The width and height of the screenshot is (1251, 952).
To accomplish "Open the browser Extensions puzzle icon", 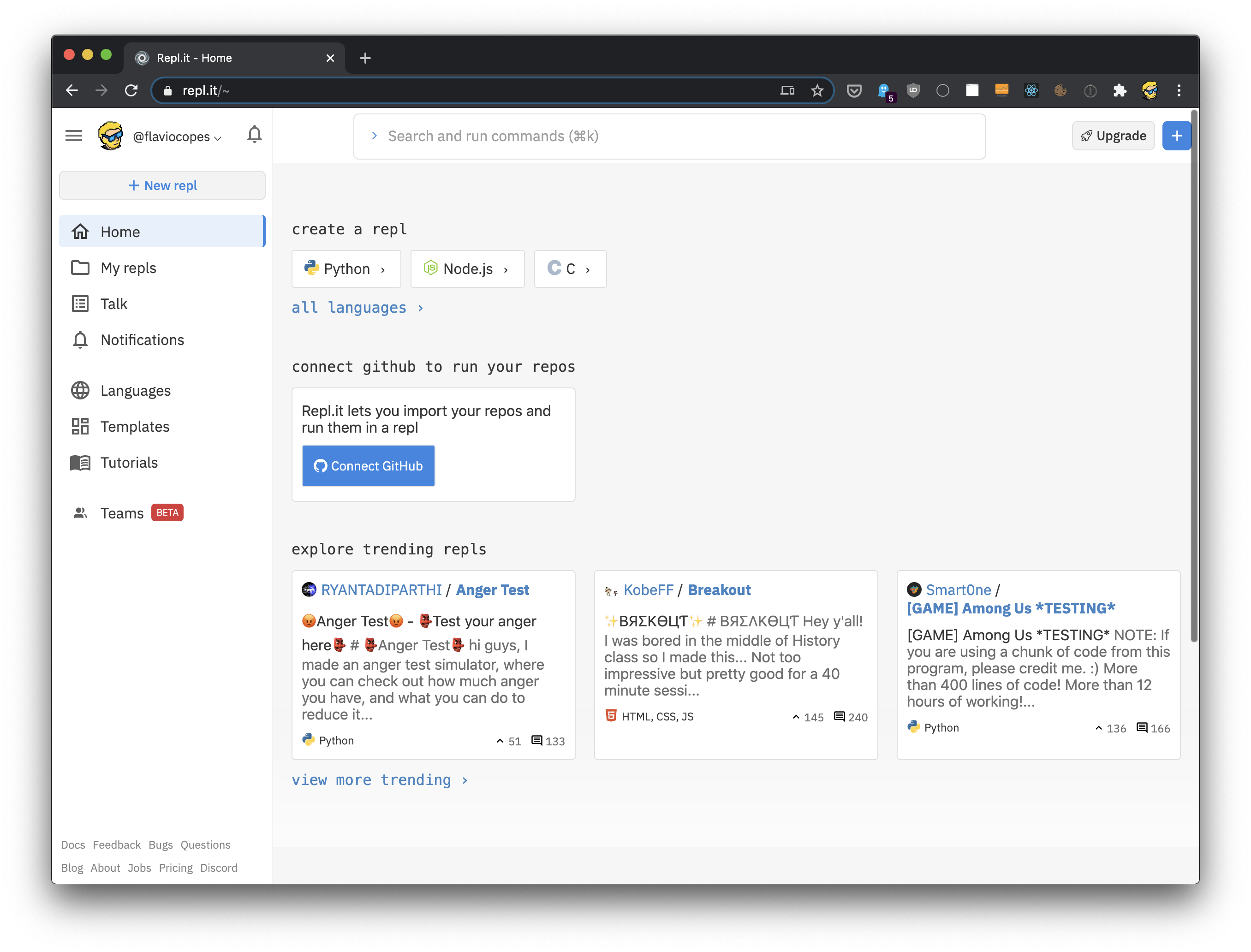I will tap(1120, 91).
